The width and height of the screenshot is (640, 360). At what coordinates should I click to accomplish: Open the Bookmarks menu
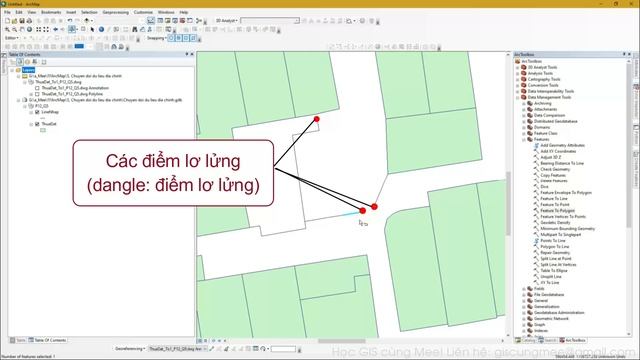(51, 12)
